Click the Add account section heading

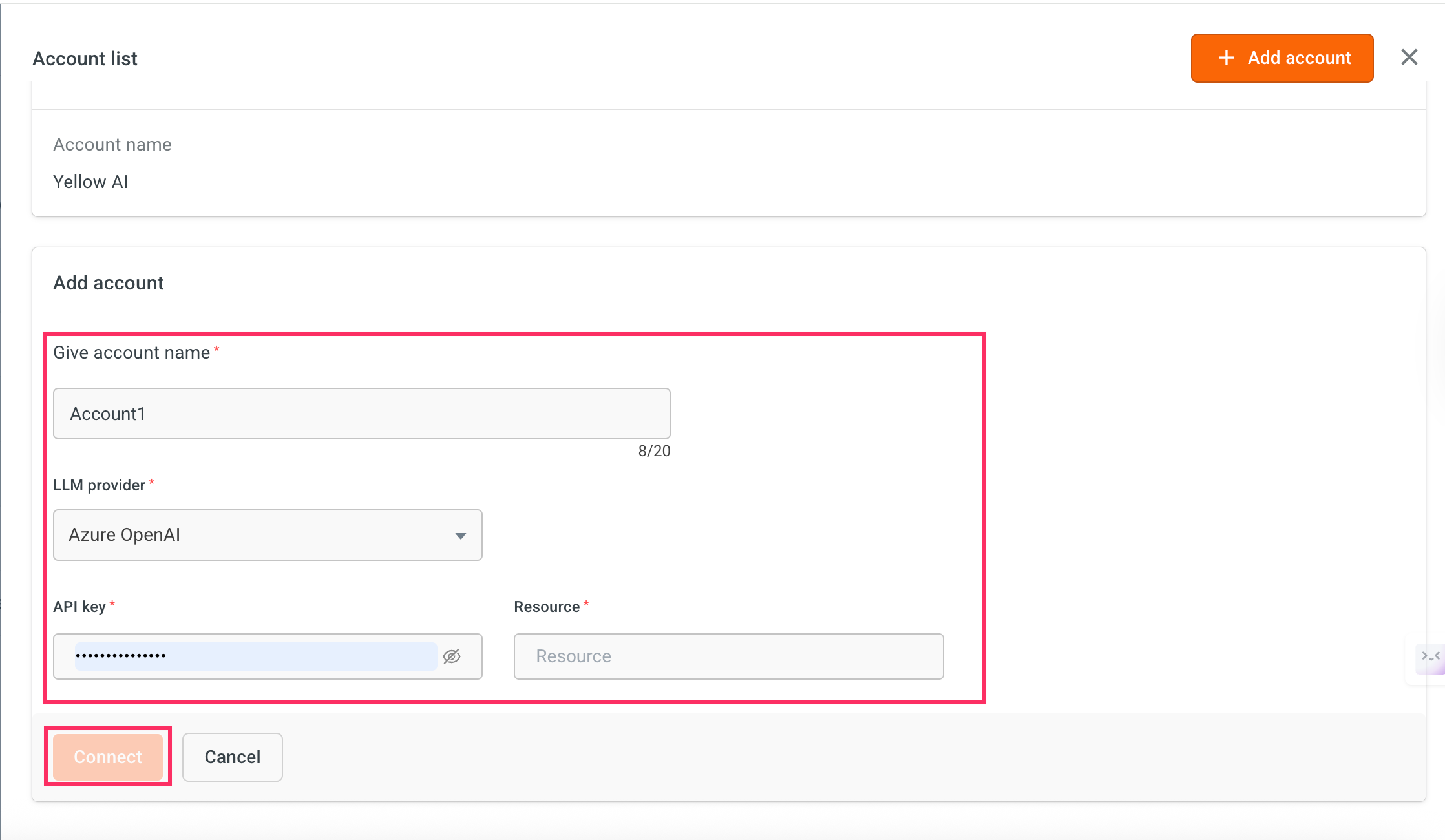coord(109,283)
